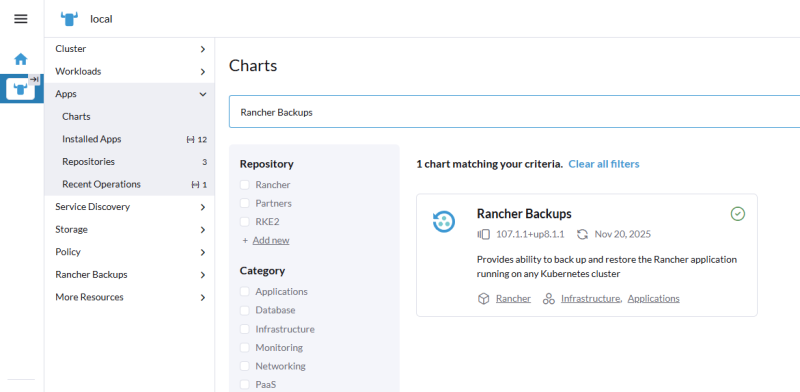Expand the Policy section chevron
The width and height of the screenshot is (800, 392).
click(203, 252)
